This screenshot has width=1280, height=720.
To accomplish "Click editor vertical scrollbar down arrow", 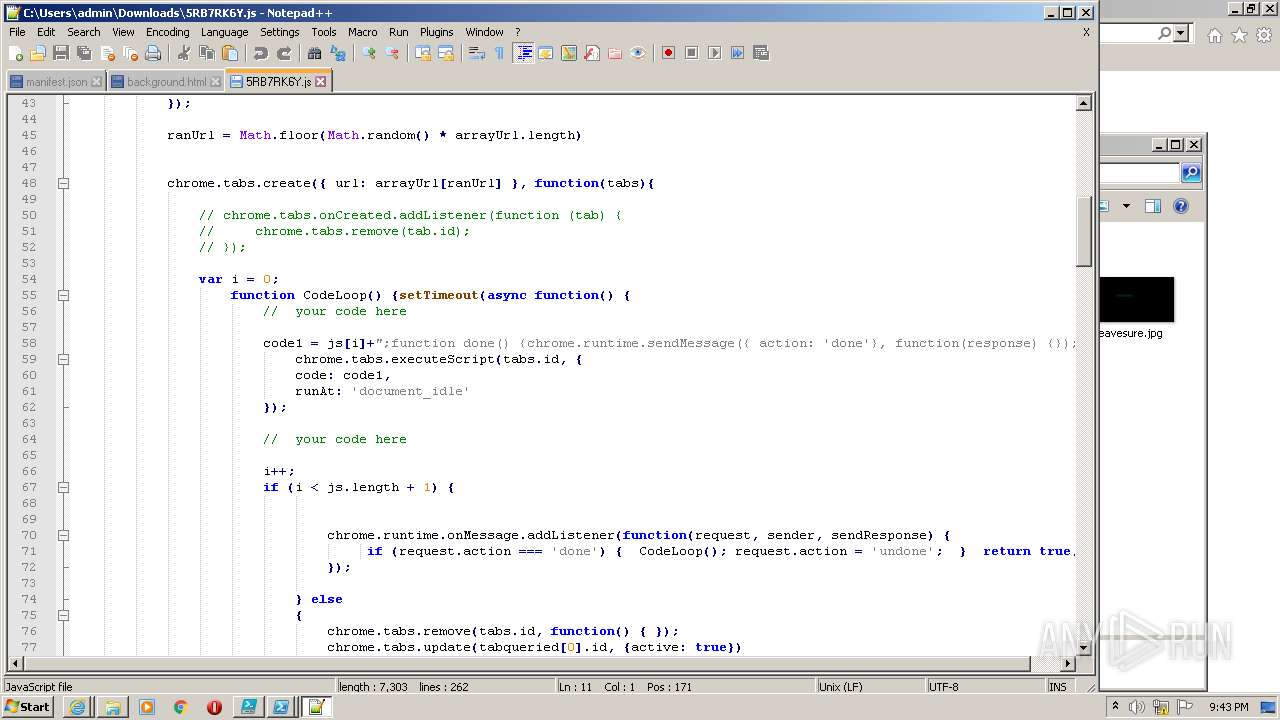I will click(x=1083, y=647).
